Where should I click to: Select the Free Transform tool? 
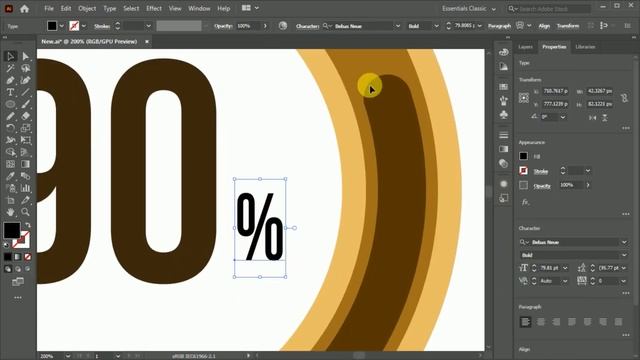coord(25,140)
